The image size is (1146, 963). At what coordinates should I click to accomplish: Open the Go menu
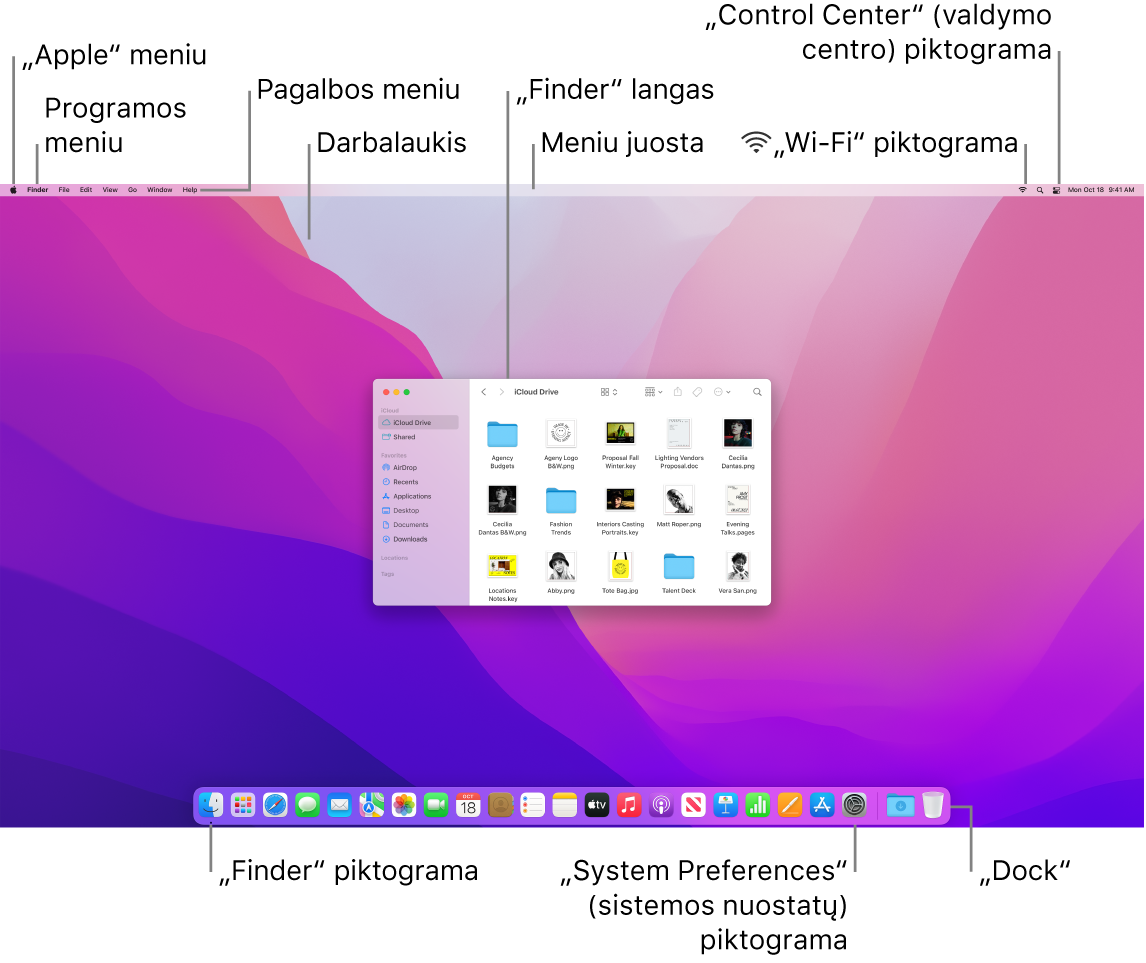click(x=132, y=189)
